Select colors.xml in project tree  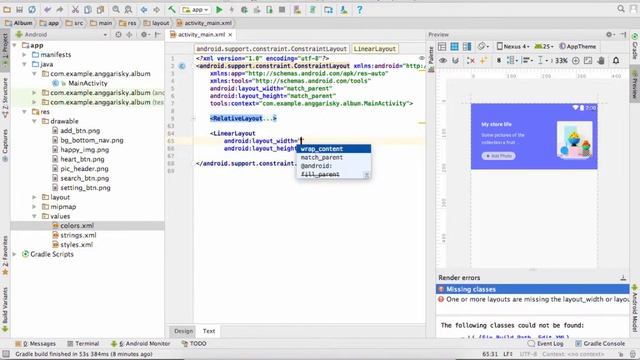(77, 226)
